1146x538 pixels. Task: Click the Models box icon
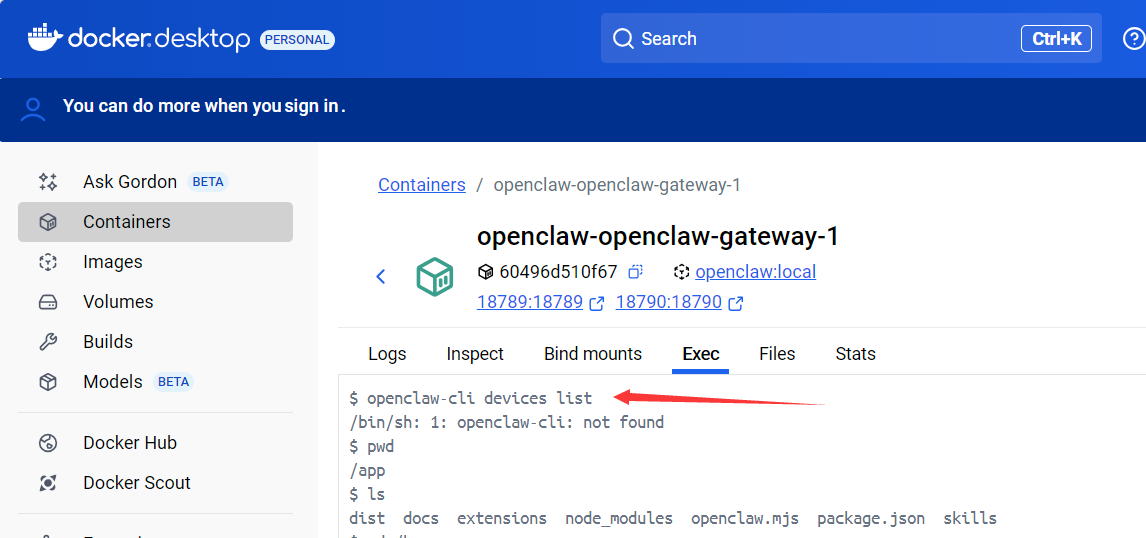click(x=48, y=382)
